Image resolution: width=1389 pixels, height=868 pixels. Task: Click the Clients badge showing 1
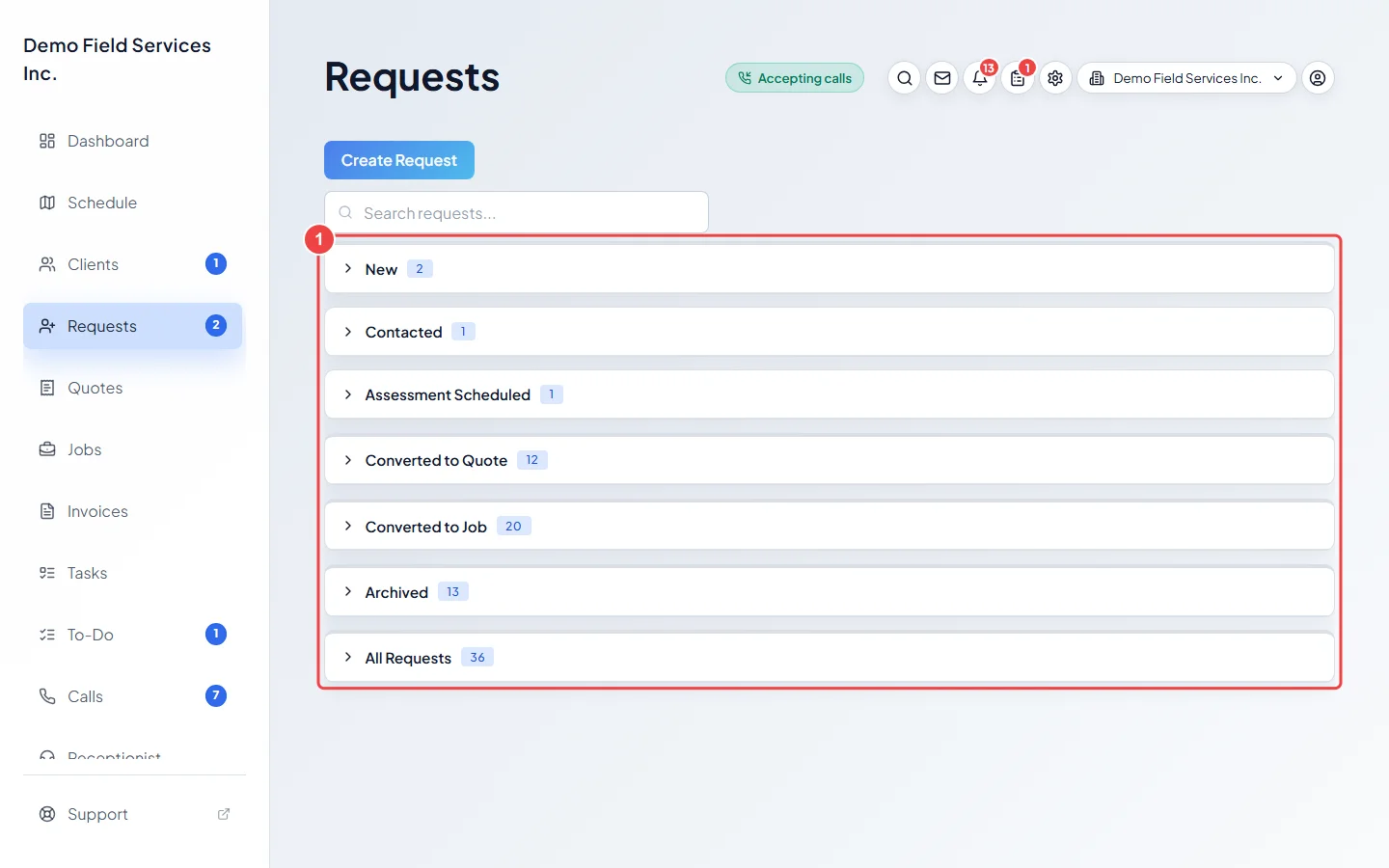[x=216, y=263]
